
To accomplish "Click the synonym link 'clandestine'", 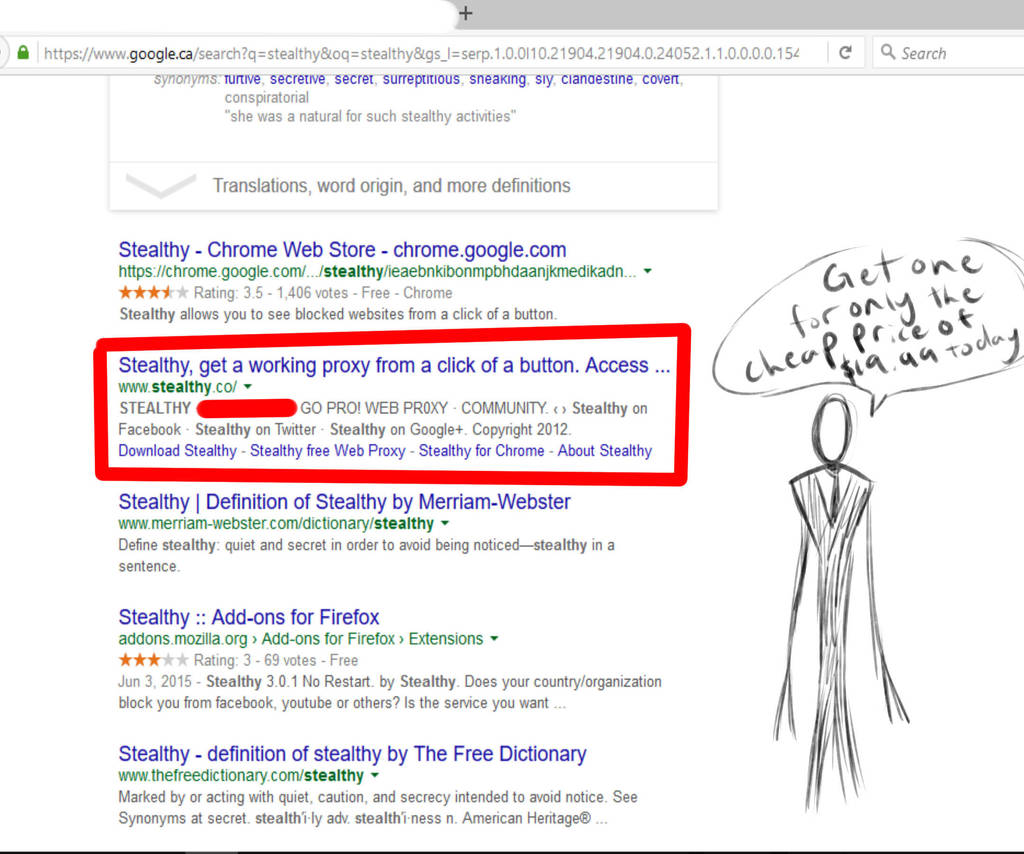I will coord(597,80).
